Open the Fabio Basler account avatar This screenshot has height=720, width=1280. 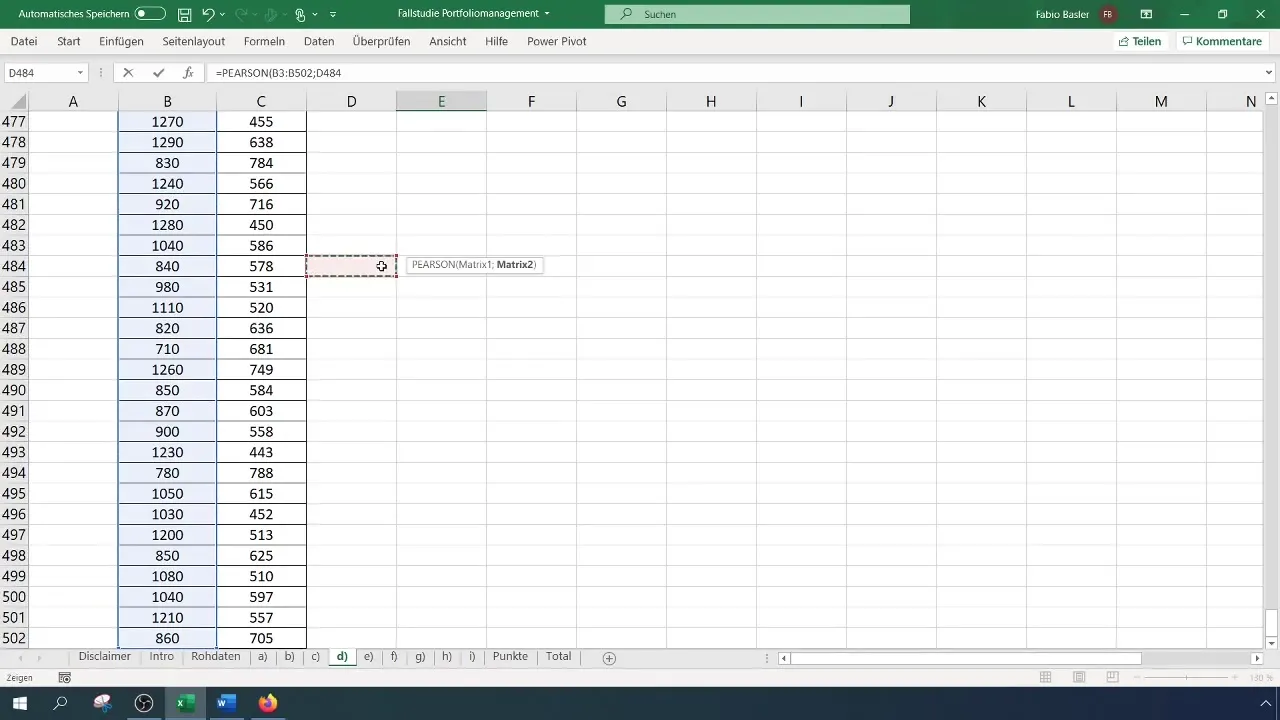point(1108,14)
